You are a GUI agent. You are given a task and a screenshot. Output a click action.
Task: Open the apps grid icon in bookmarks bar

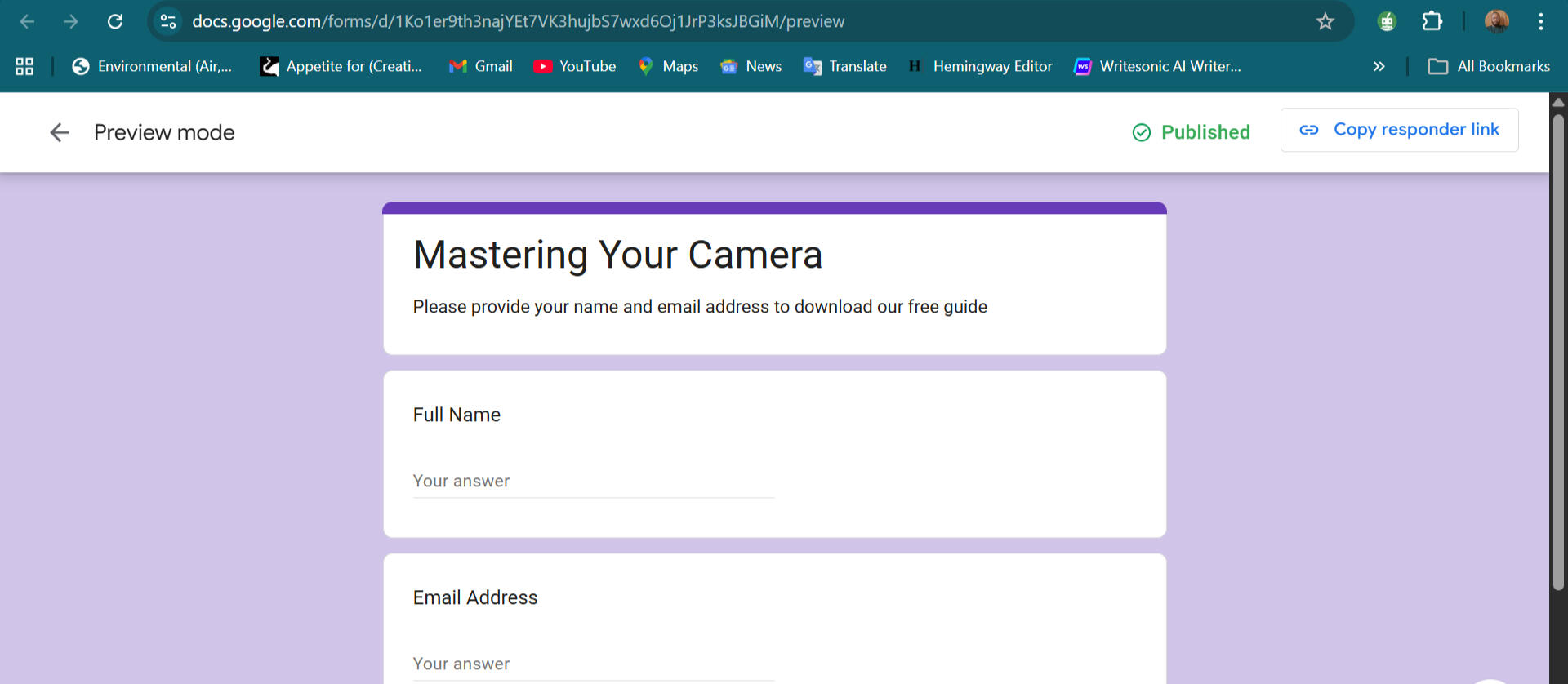pyautogui.click(x=24, y=66)
